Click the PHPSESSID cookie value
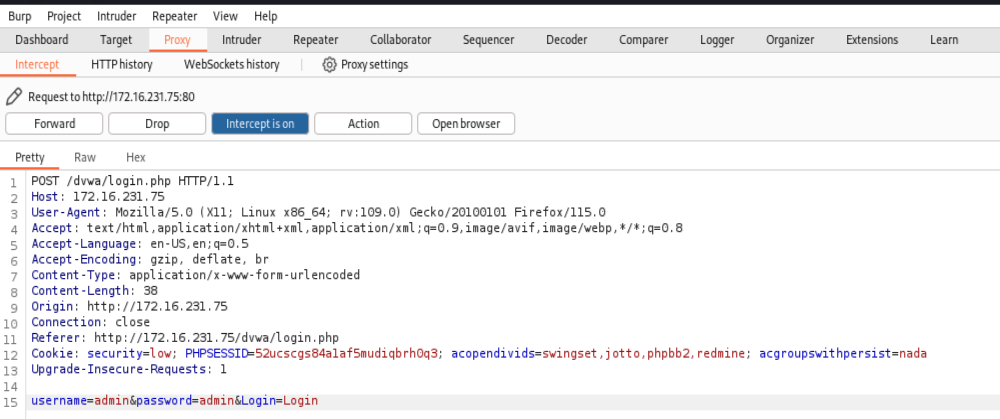The image size is (1000, 419). [x=346, y=353]
